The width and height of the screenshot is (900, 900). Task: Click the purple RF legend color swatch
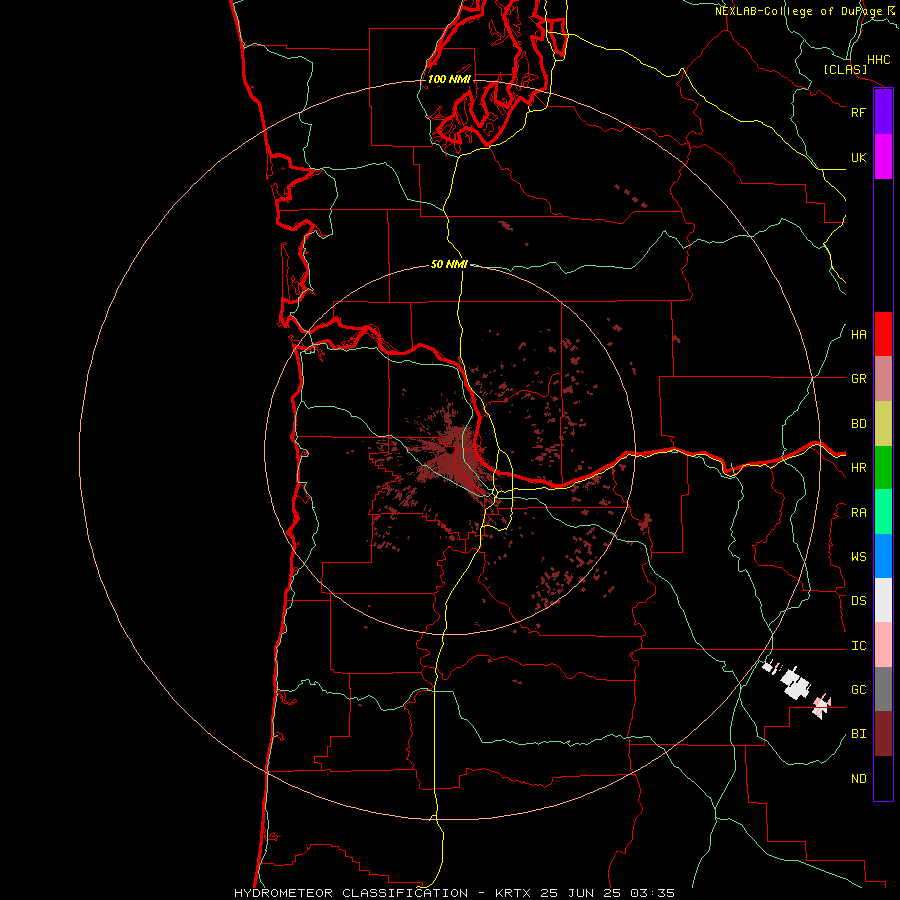click(883, 112)
